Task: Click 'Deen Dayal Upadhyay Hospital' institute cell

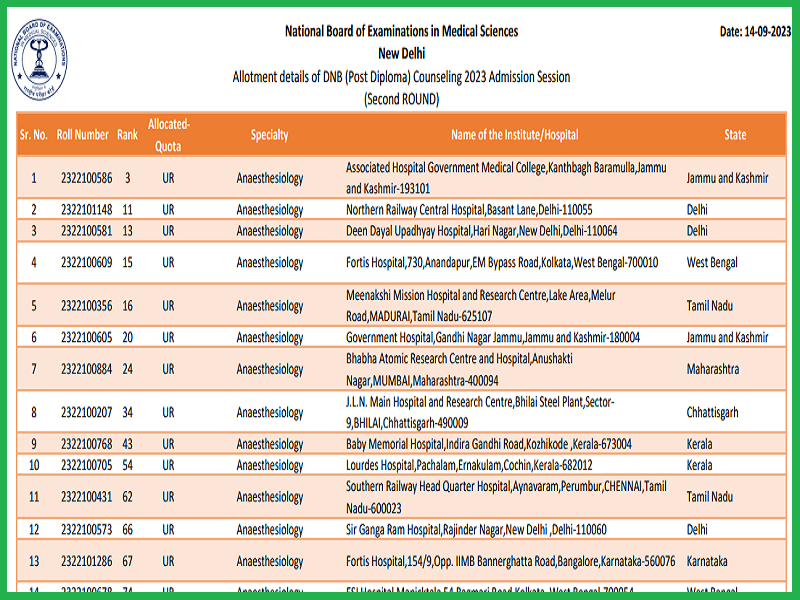Action: [x=482, y=231]
